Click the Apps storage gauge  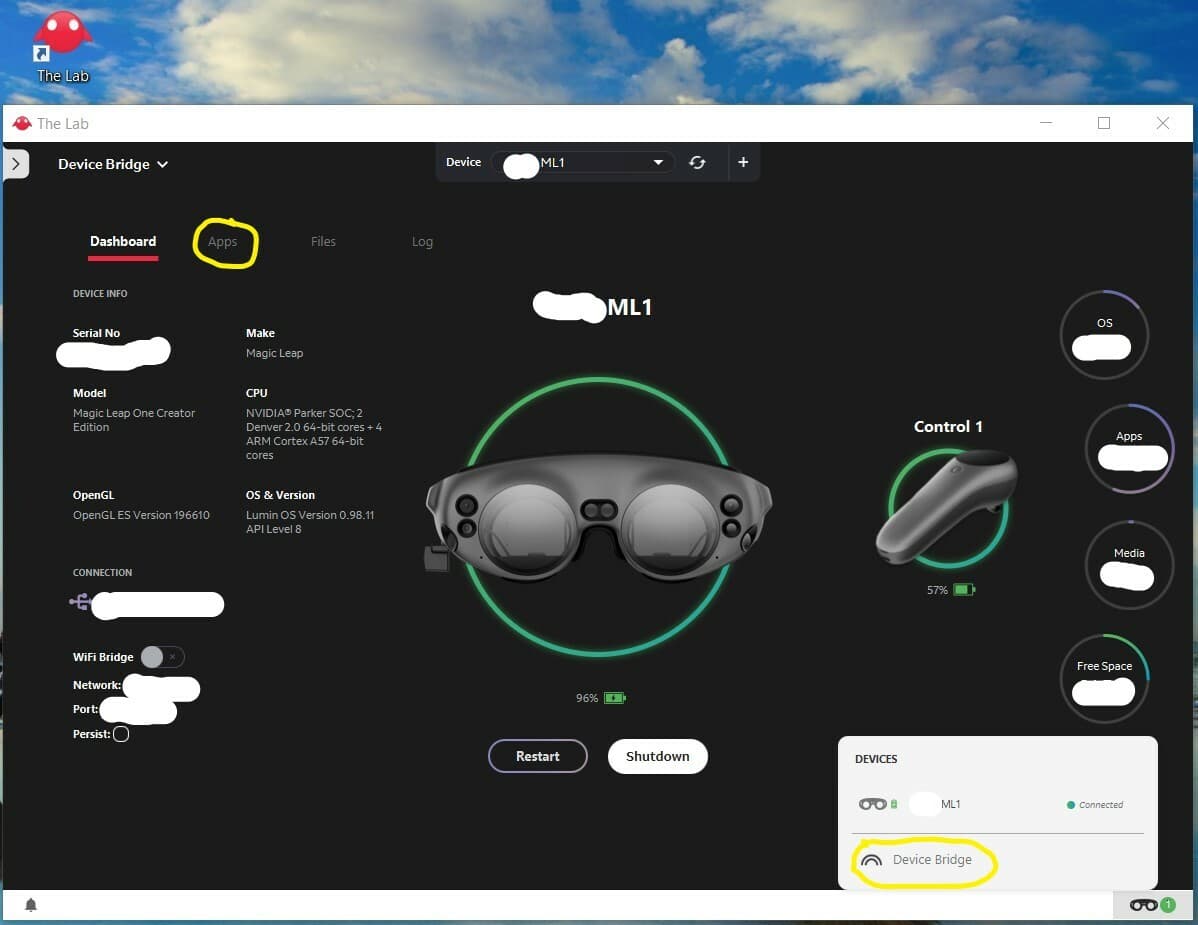tap(1129, 448)
